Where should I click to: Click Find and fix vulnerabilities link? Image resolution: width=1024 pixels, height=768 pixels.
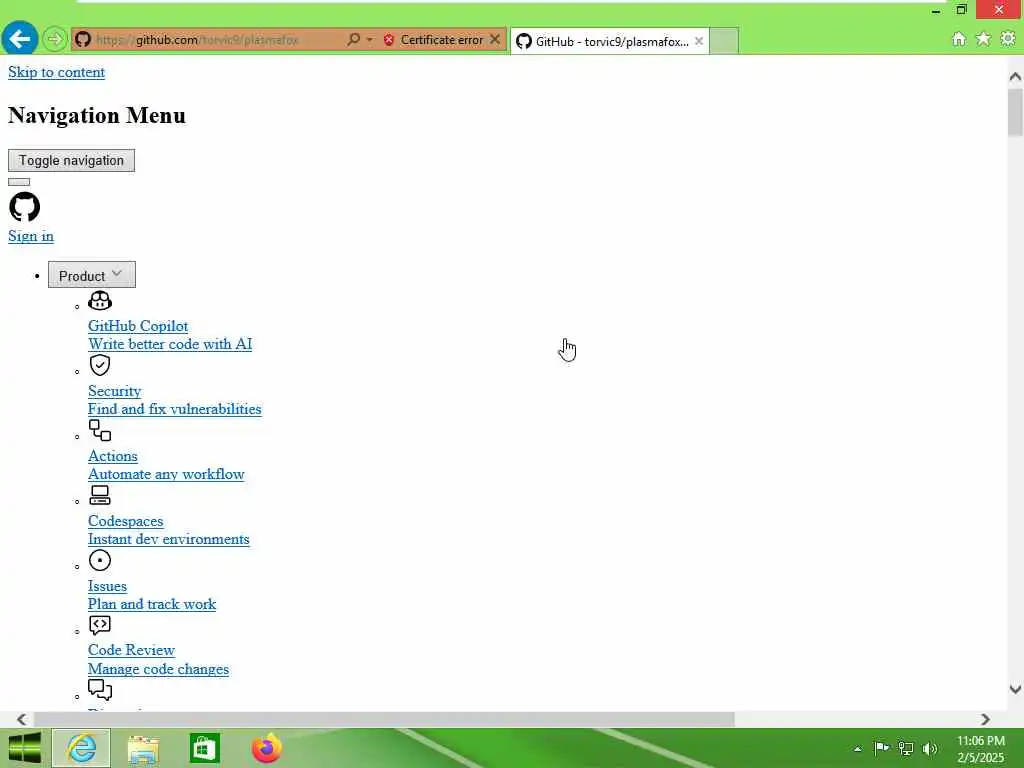(x=174, y=409)
